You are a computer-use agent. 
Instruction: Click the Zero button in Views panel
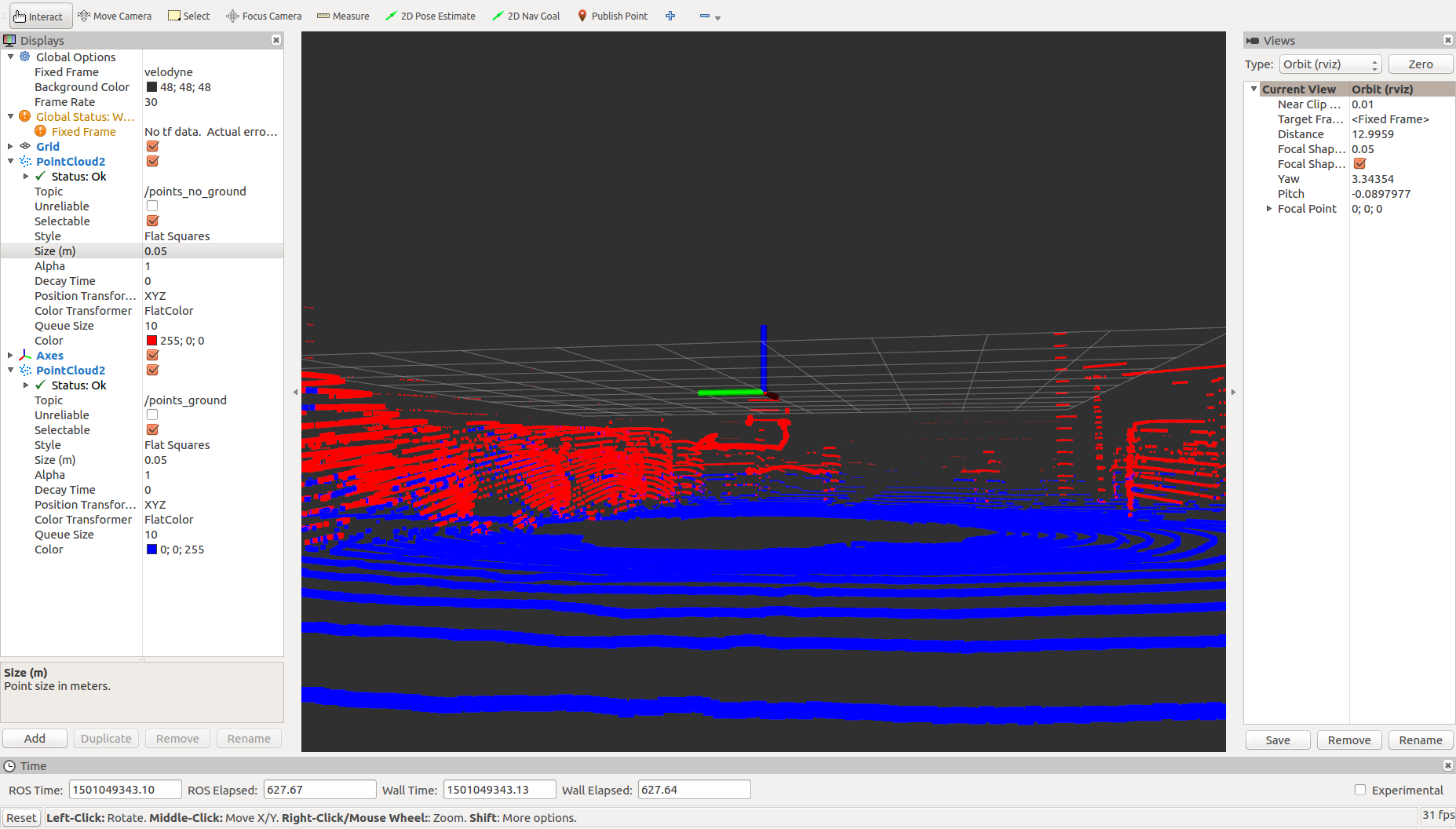tap(1421, 64)
